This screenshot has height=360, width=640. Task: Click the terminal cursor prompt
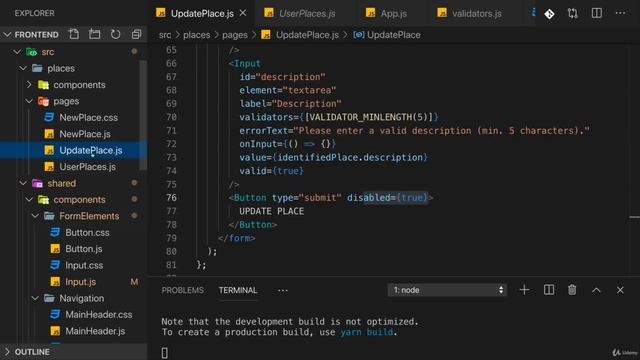pyautogui.click(x=164, y=353)
